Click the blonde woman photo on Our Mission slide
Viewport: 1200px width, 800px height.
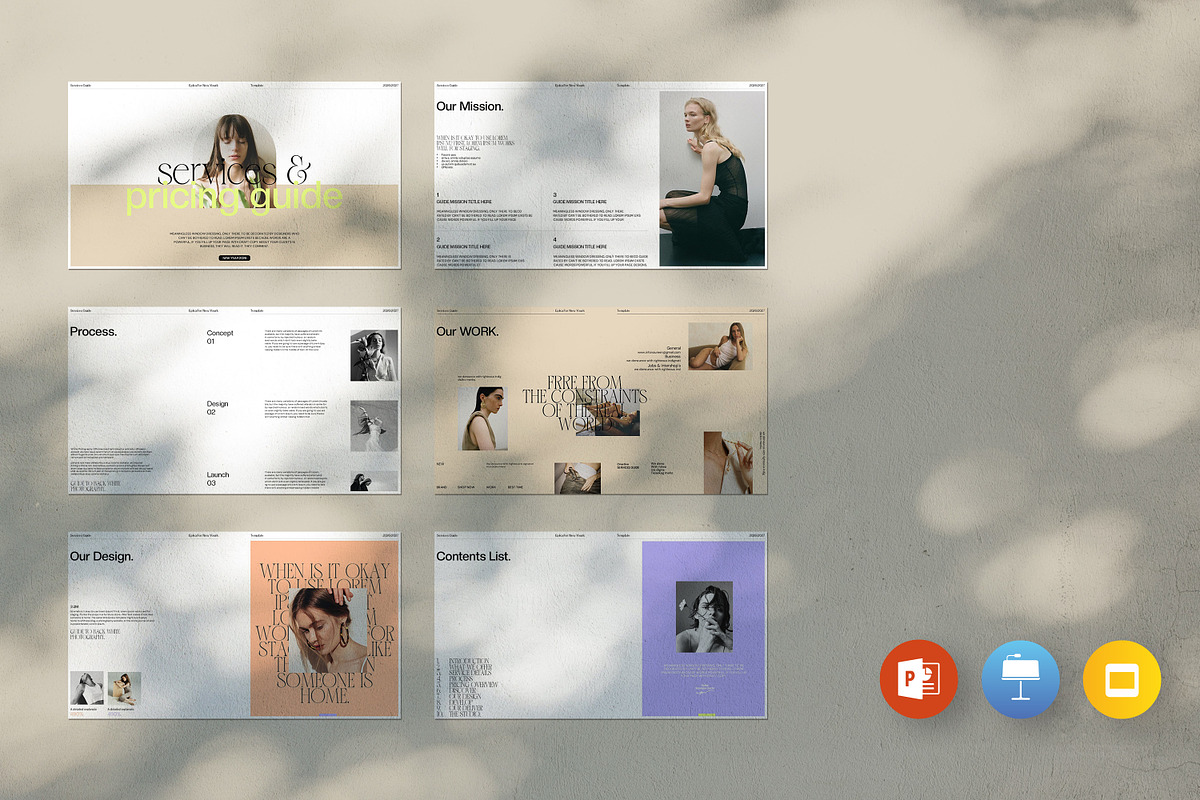tap(712, 179)
